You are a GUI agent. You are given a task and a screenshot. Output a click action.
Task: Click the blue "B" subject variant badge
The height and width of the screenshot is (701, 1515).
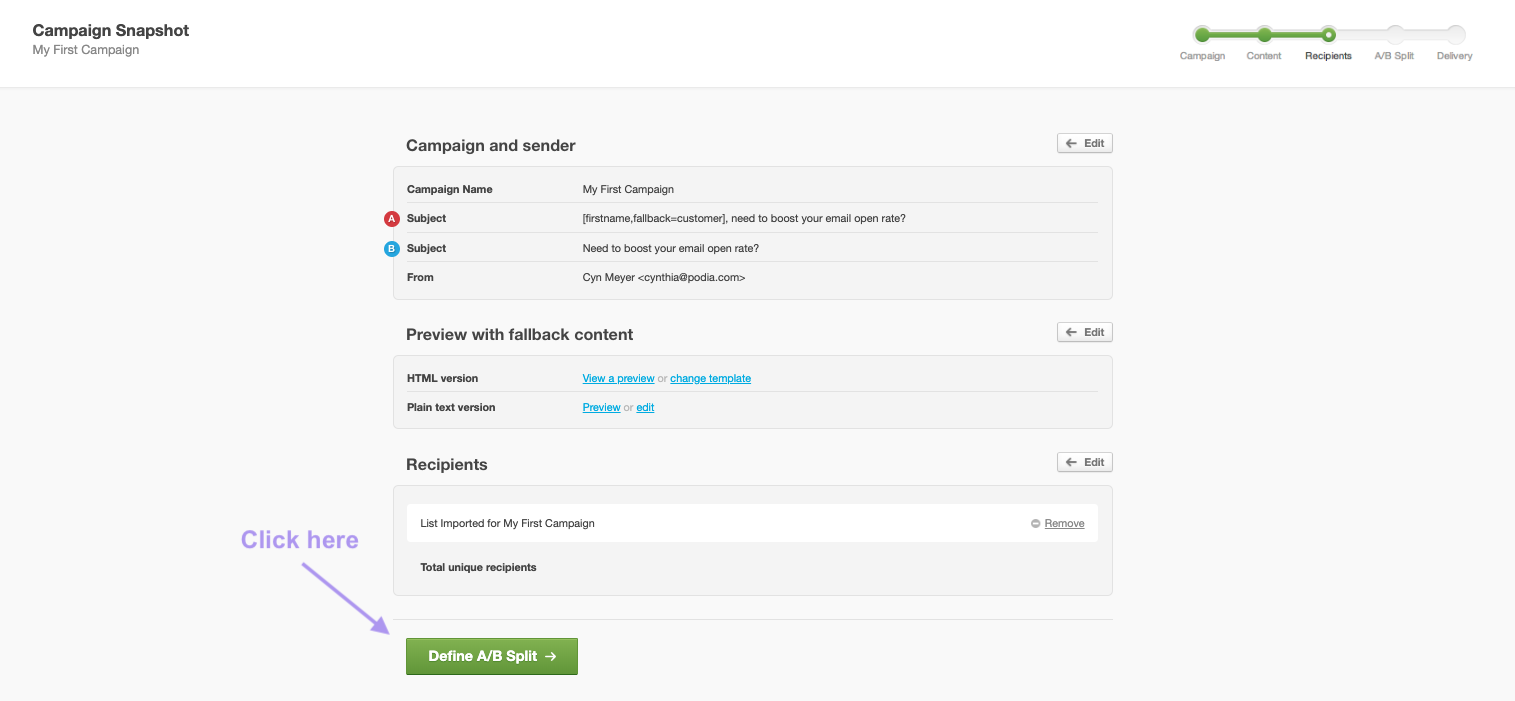coord(391,248)
